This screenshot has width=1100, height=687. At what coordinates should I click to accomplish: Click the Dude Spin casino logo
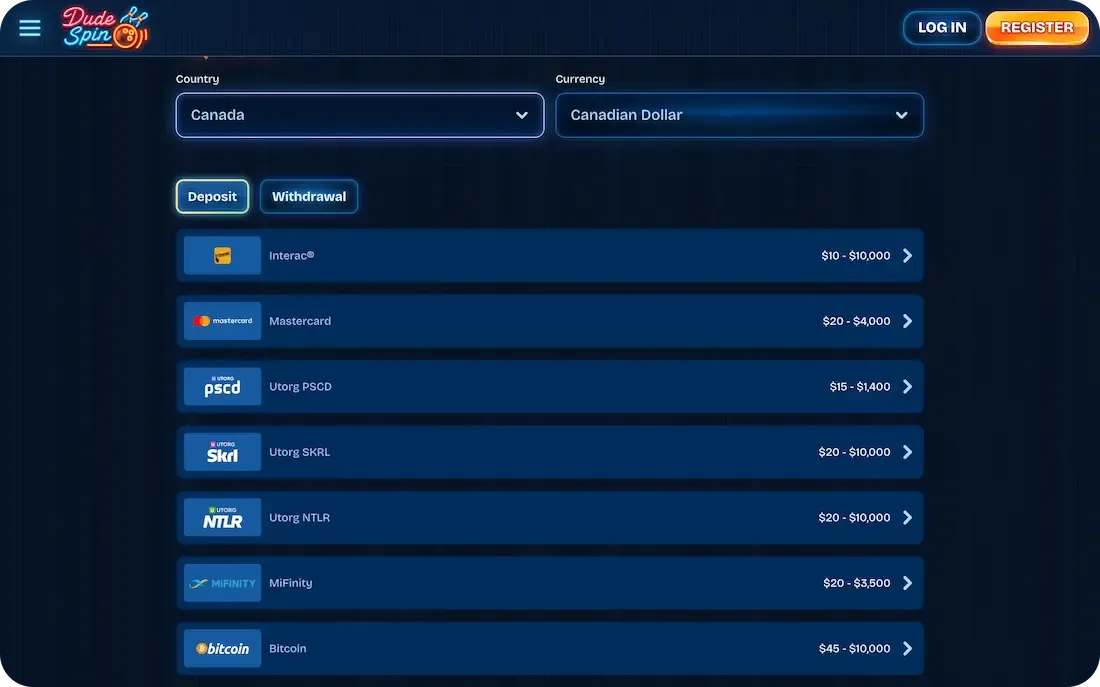click(104, 27)
